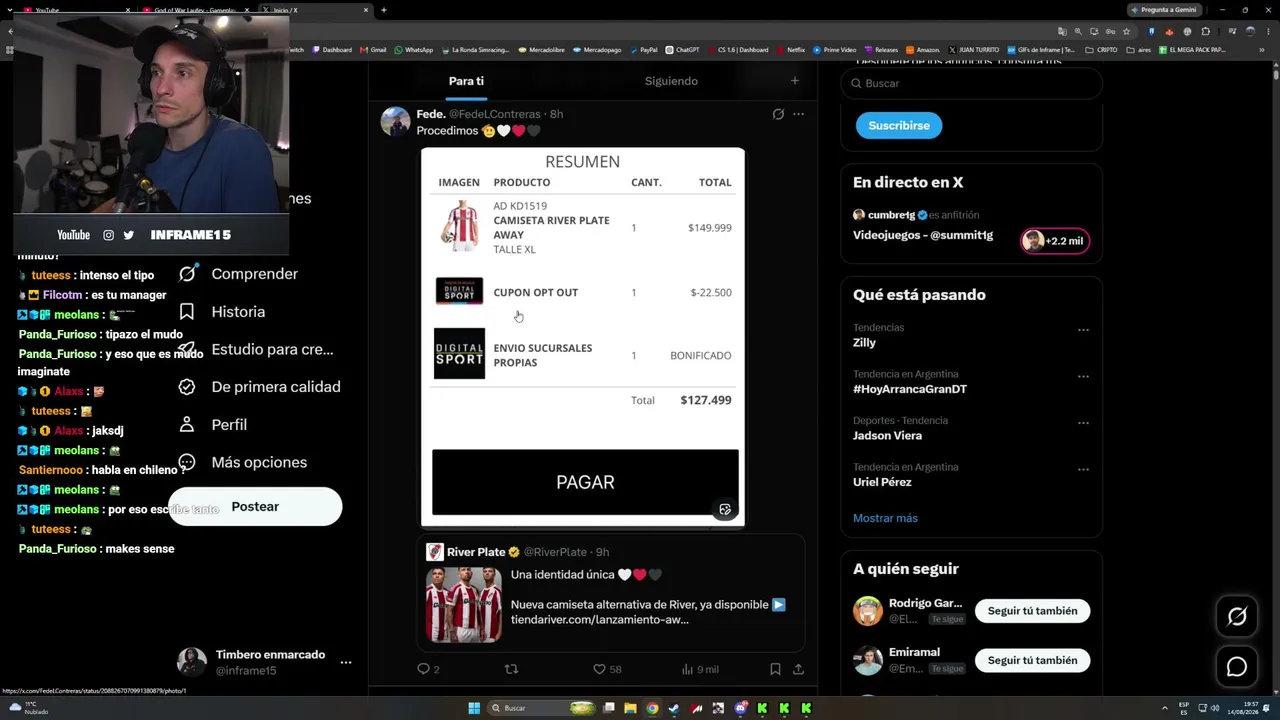
Task: Open more options for the Zilly trend
Action: [1083, 330]
